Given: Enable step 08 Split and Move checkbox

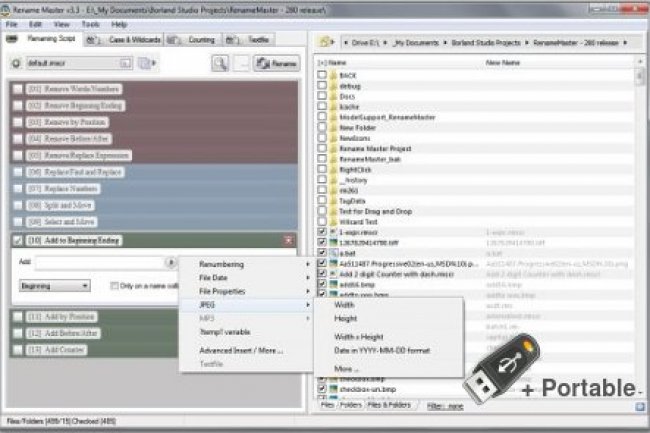Looking at the screenshot, I should click(18, 205).
